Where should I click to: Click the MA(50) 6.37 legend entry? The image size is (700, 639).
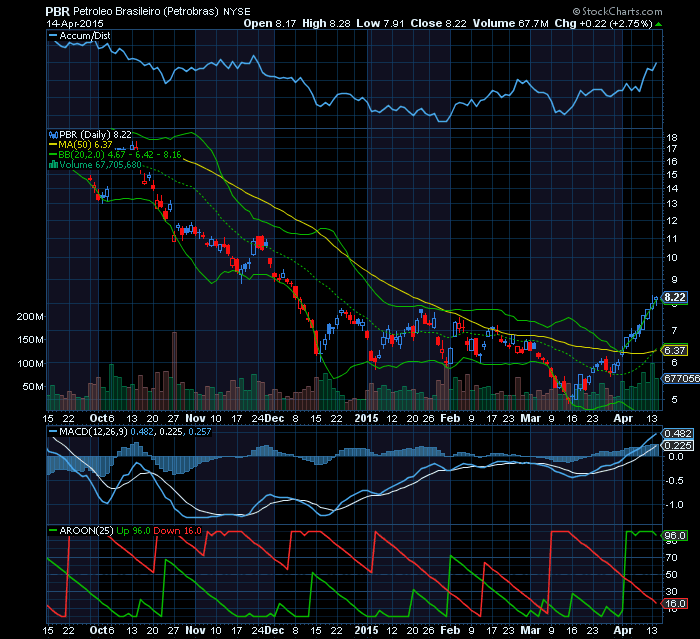(x=85, y=145)
